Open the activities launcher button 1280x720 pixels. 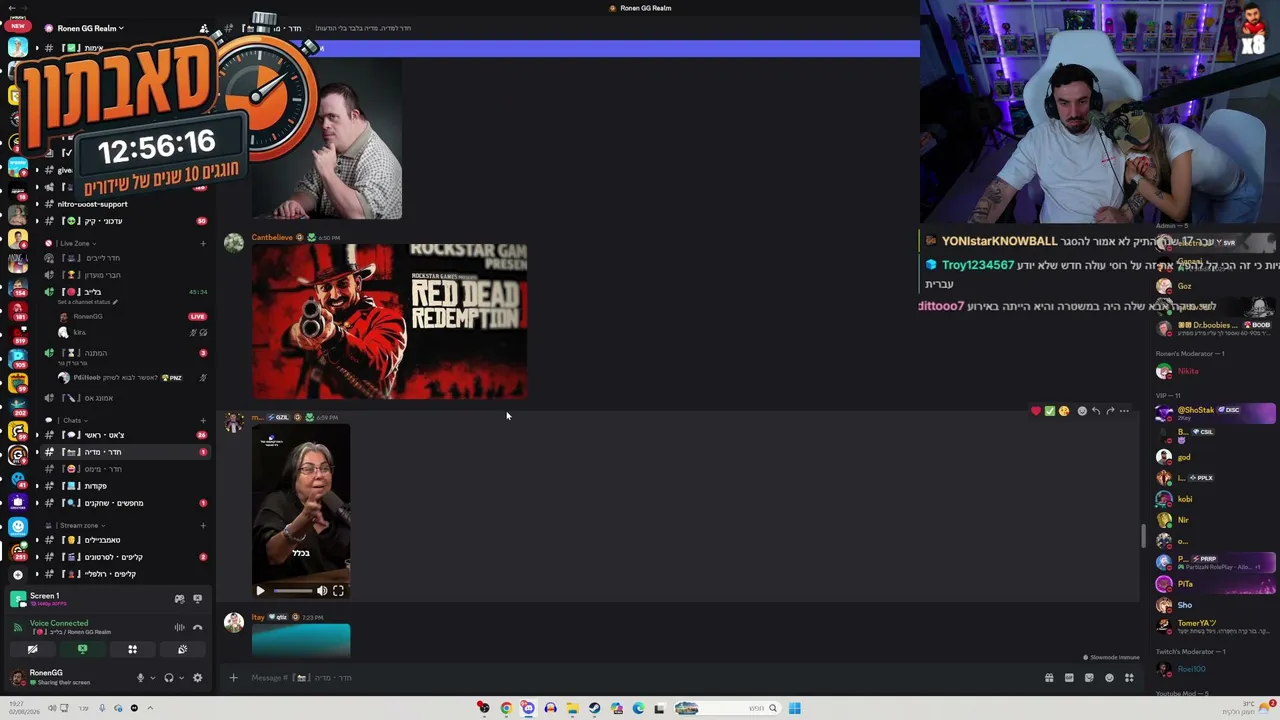pyautogui.click(x=132, y=650)
